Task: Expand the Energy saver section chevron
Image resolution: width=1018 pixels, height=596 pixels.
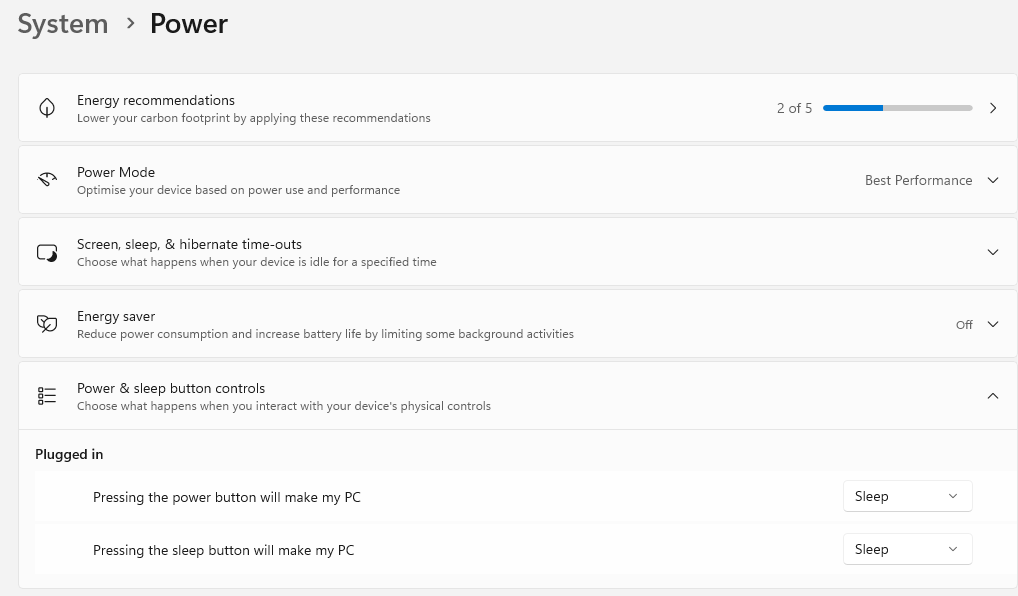Action: coord(993,324)
